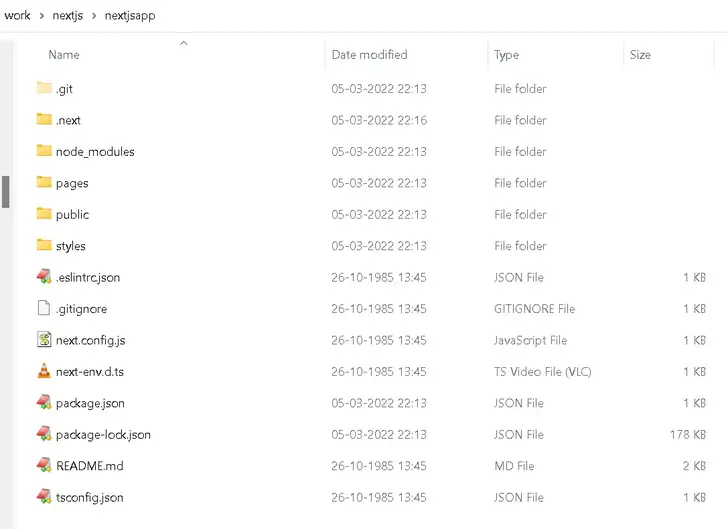Screen dimensions: 728x529
Task: Navigate to nextjs in the breadcrumb
Action: tap(67, 16)
